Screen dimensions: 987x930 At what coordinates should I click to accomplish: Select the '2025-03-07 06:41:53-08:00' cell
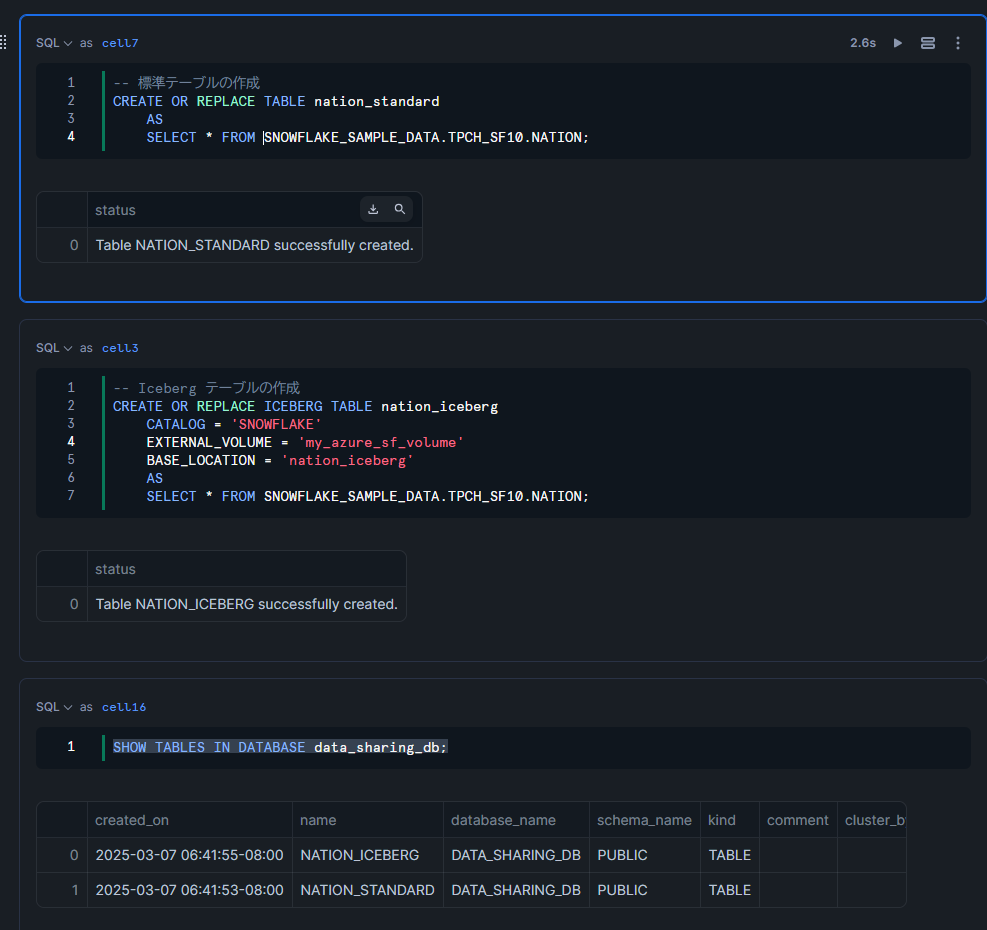(189, 890)
